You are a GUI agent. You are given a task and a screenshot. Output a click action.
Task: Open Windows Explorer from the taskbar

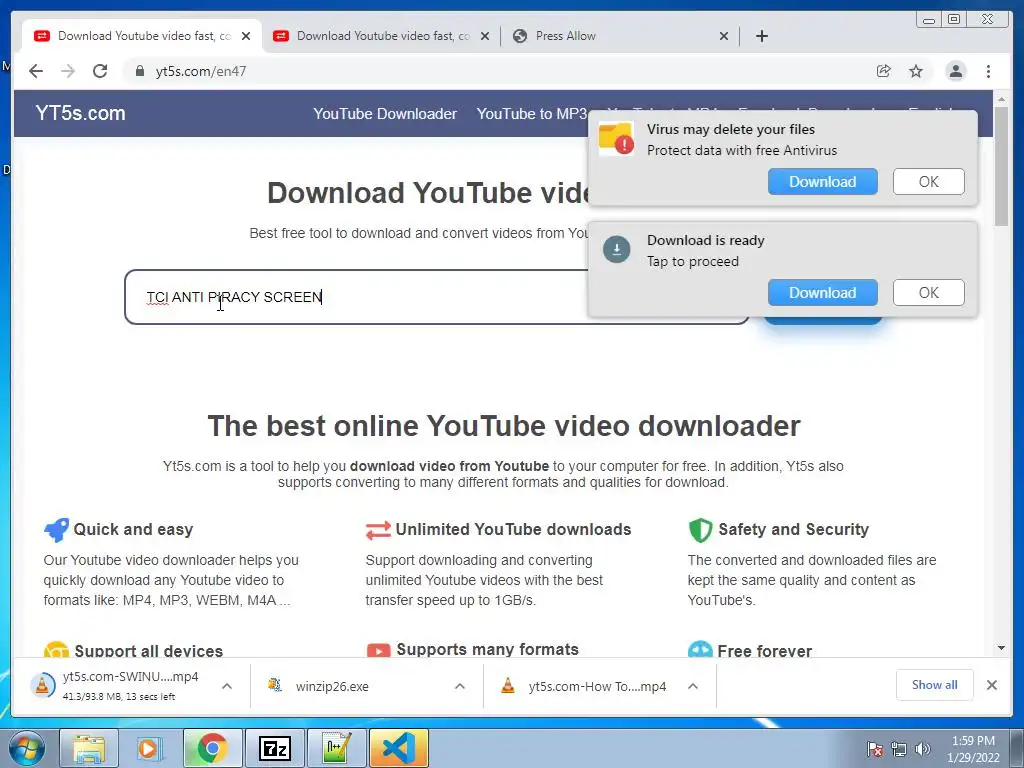[x=89, y=748]
